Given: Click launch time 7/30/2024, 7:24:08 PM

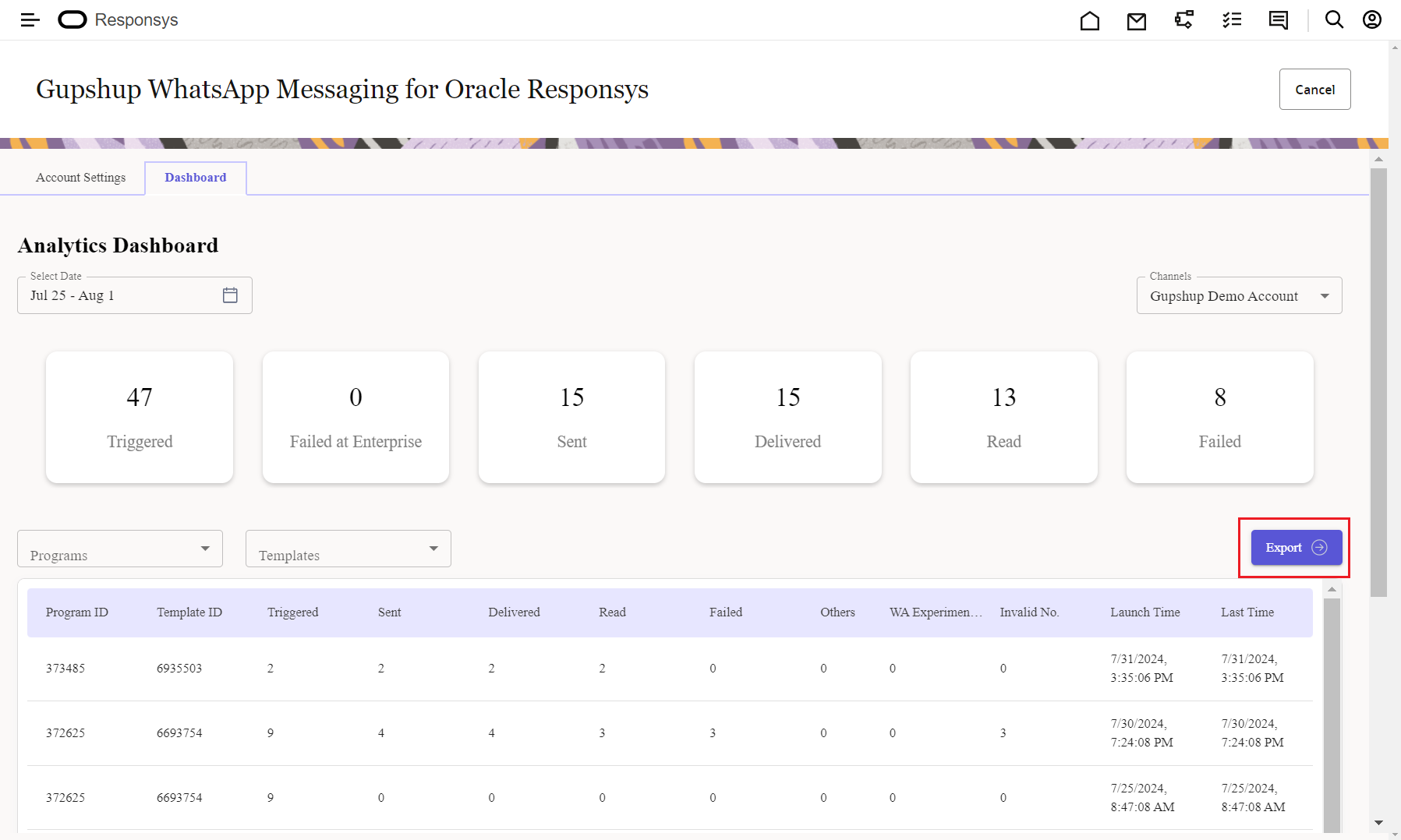Looking at the screenshot, I should pos(1142,733).
